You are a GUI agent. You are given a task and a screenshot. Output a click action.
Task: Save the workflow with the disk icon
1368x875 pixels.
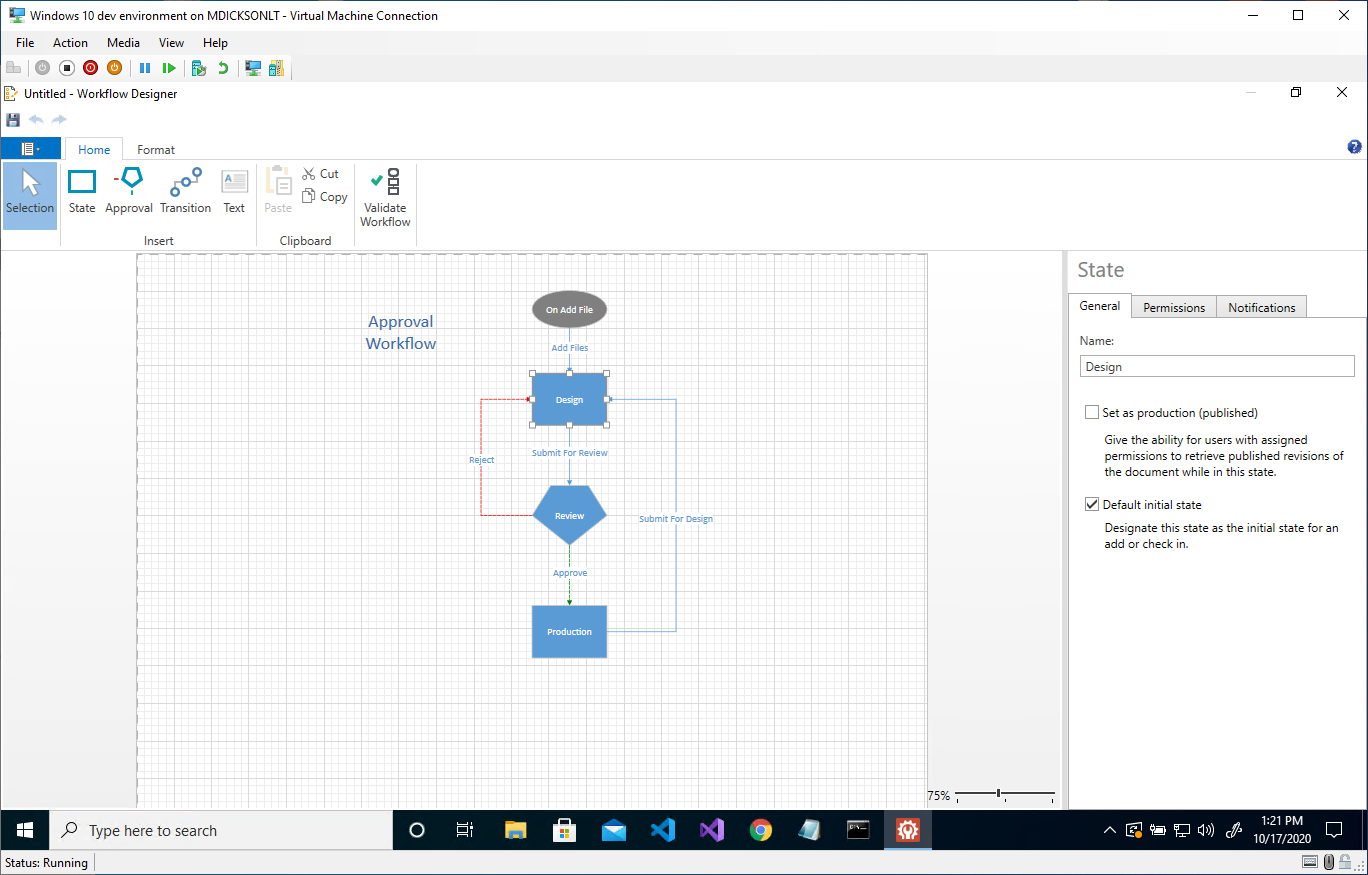(x=13, y=120)
